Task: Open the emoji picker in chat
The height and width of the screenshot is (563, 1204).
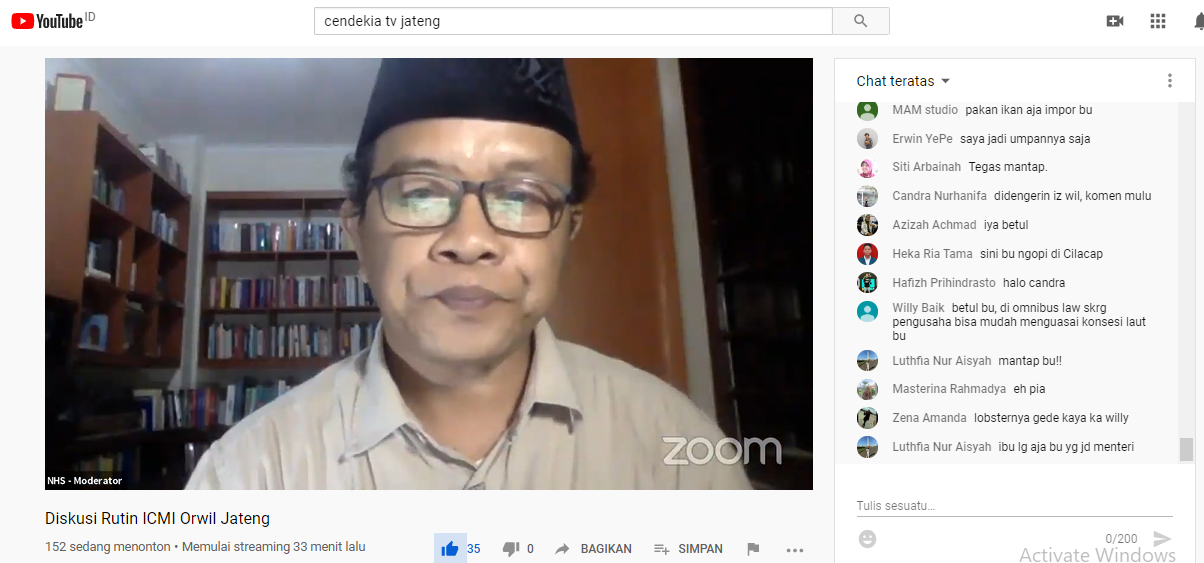Action: [x=867, y=539]
